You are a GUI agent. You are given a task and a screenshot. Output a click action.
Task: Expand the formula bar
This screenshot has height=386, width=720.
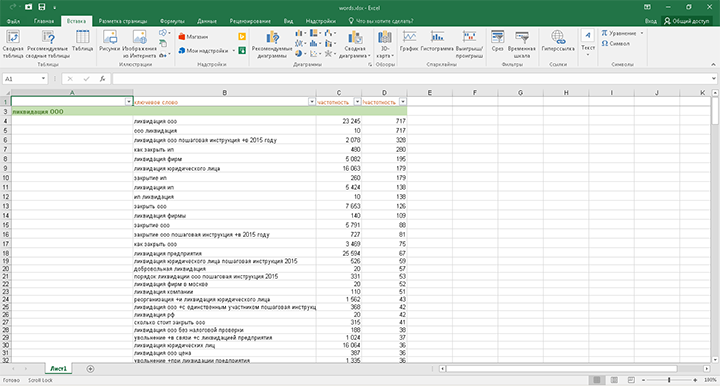tap(714, 79)
